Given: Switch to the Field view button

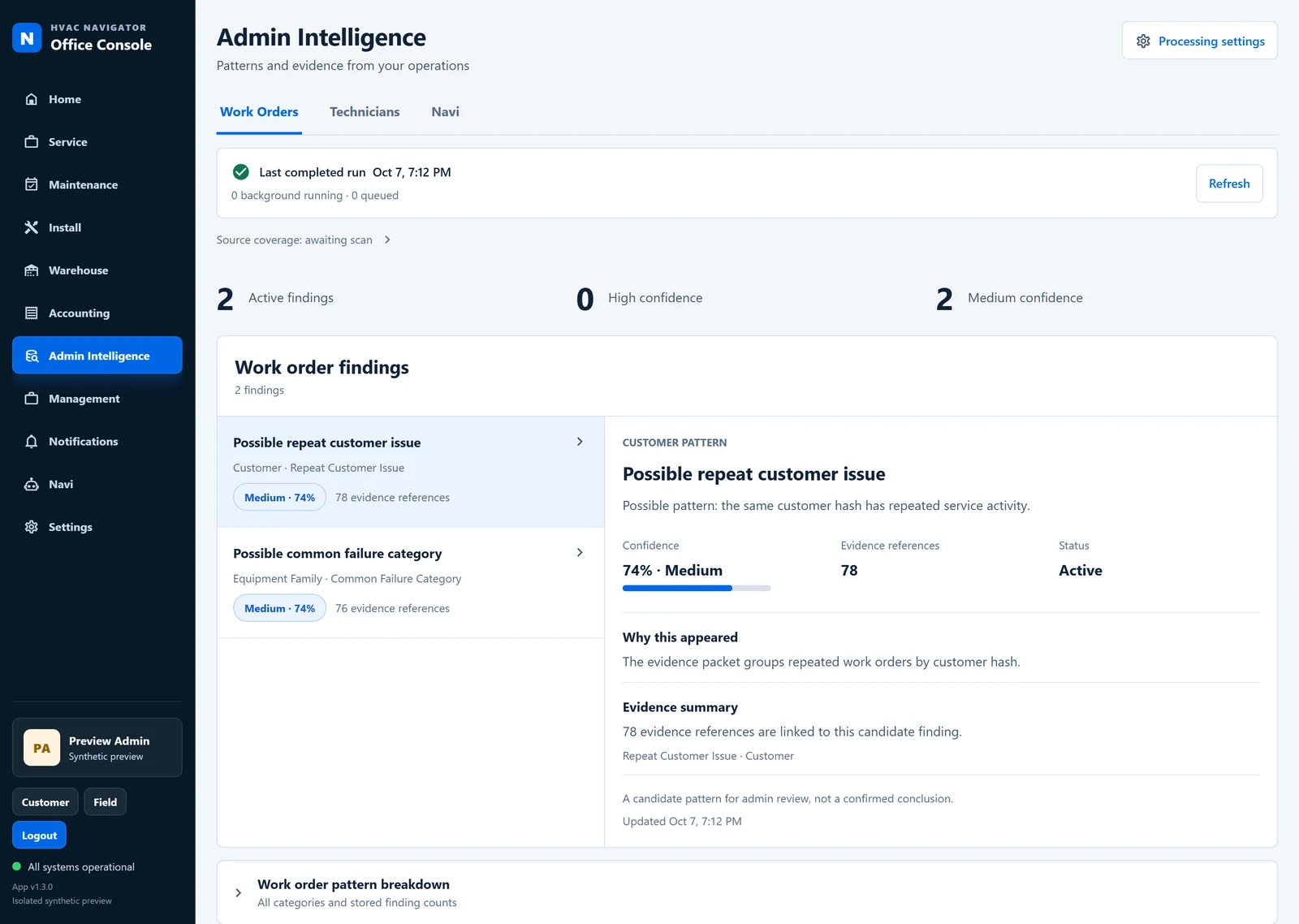Looking at the screenshot, I should [x=106, y=802].
